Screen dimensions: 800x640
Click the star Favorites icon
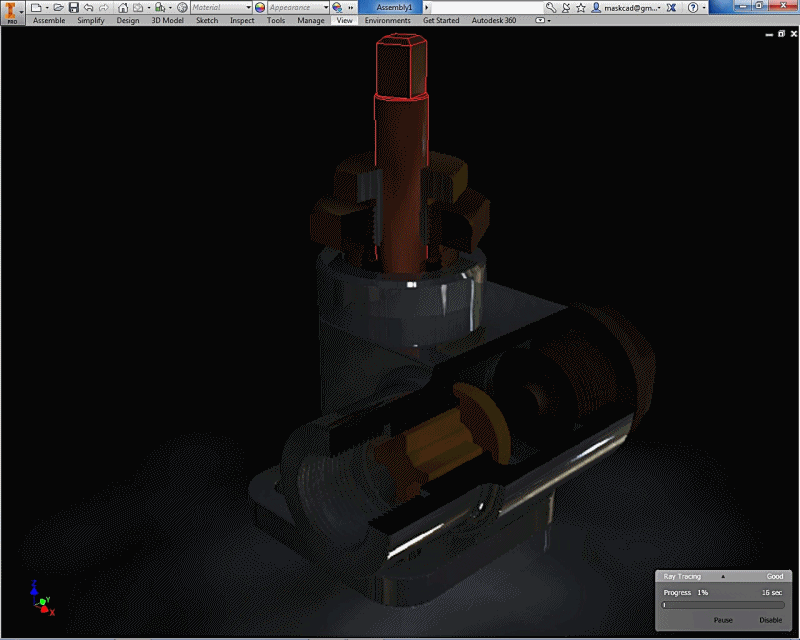point(581,7)
